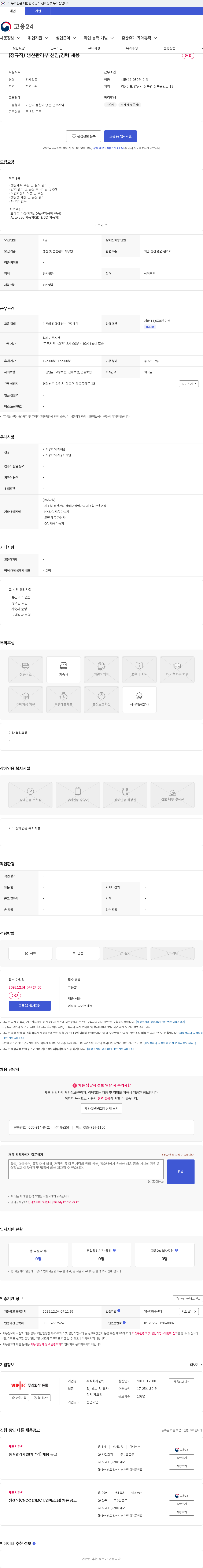
Task: Click the lower 고용24 입사지원 button
Action: tap(29, 1005)
